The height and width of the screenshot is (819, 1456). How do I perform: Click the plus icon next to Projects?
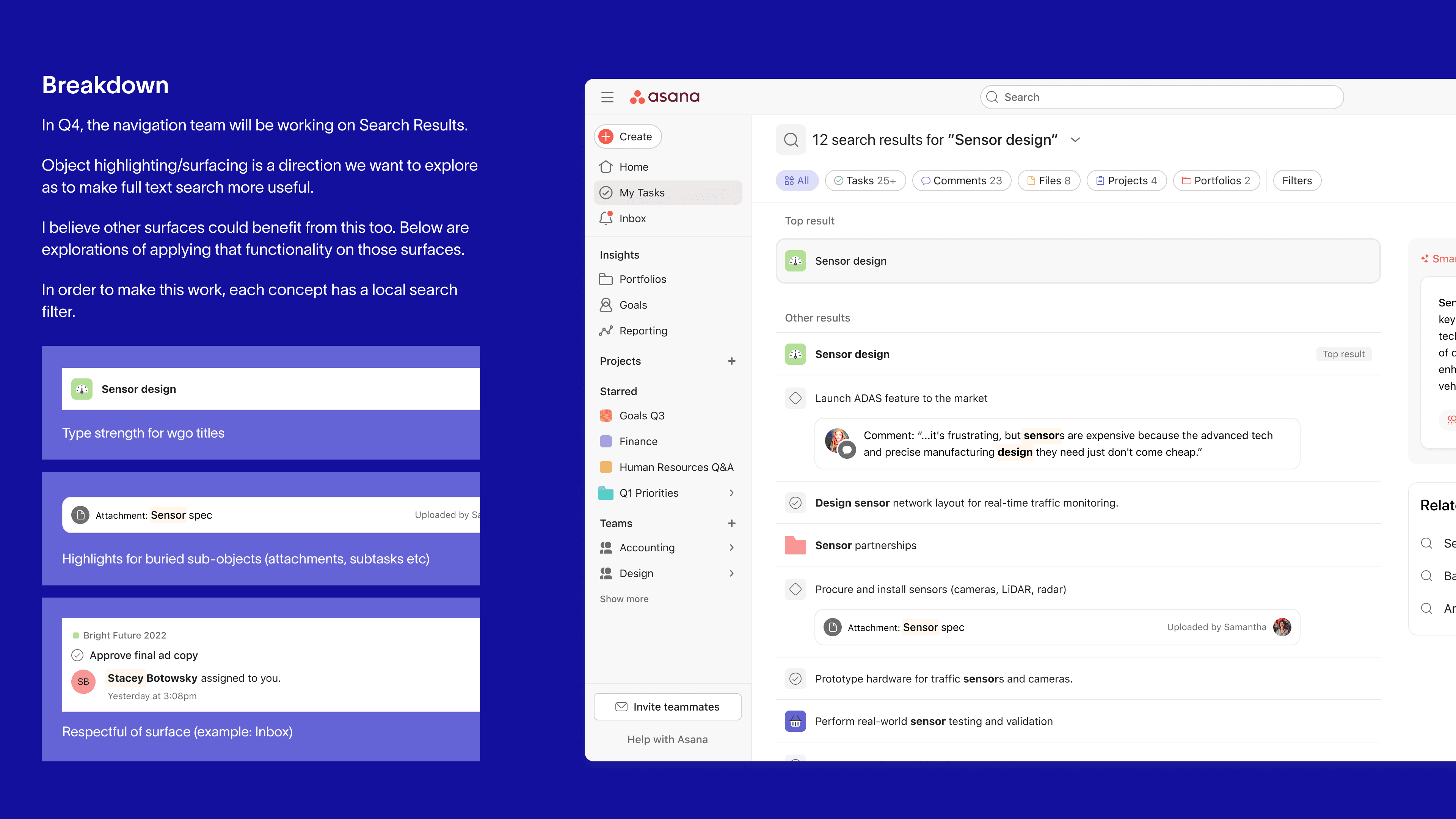tap(731, 361)
